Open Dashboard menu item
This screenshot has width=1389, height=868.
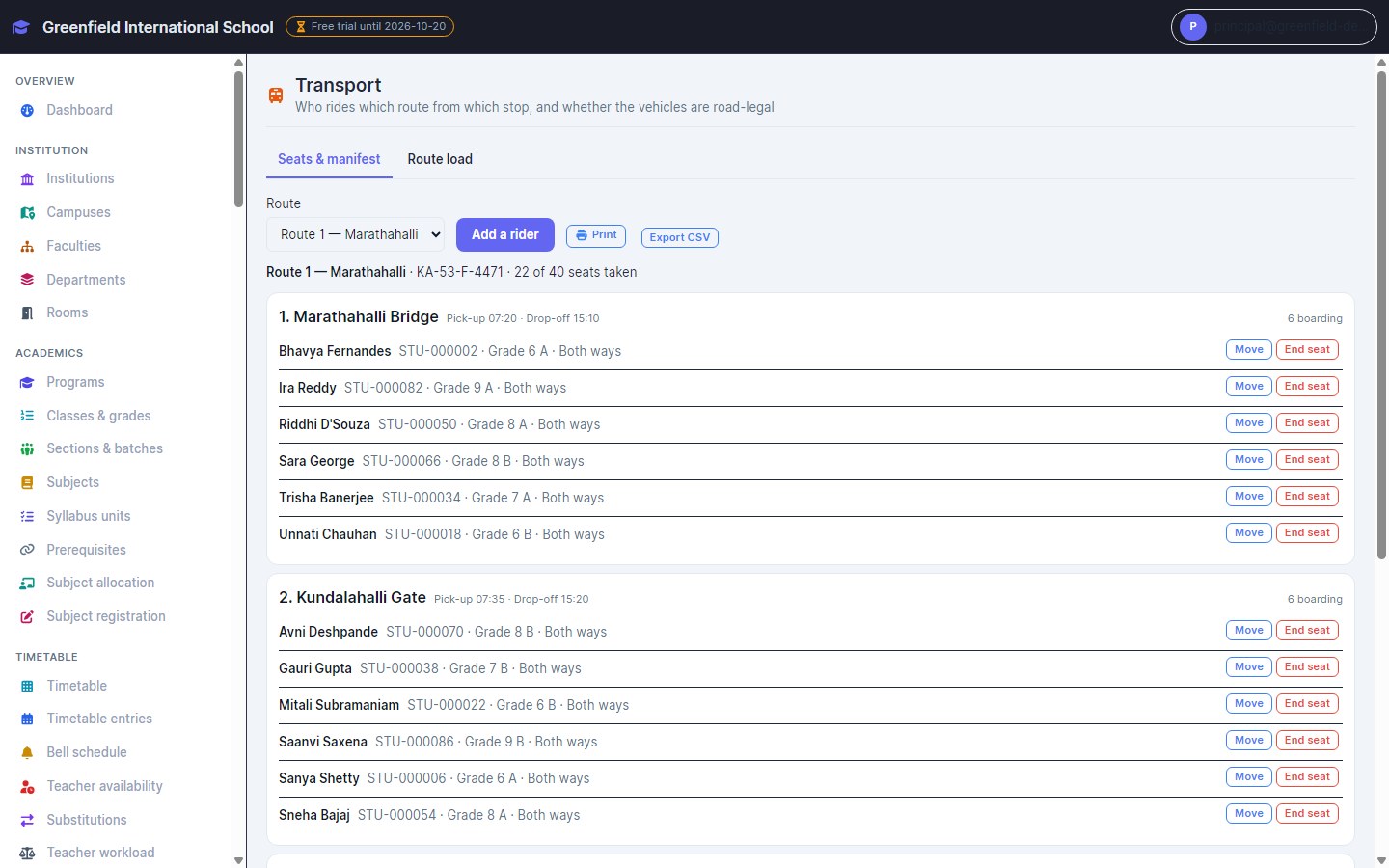pyautogui.click(x=79, y=111)
